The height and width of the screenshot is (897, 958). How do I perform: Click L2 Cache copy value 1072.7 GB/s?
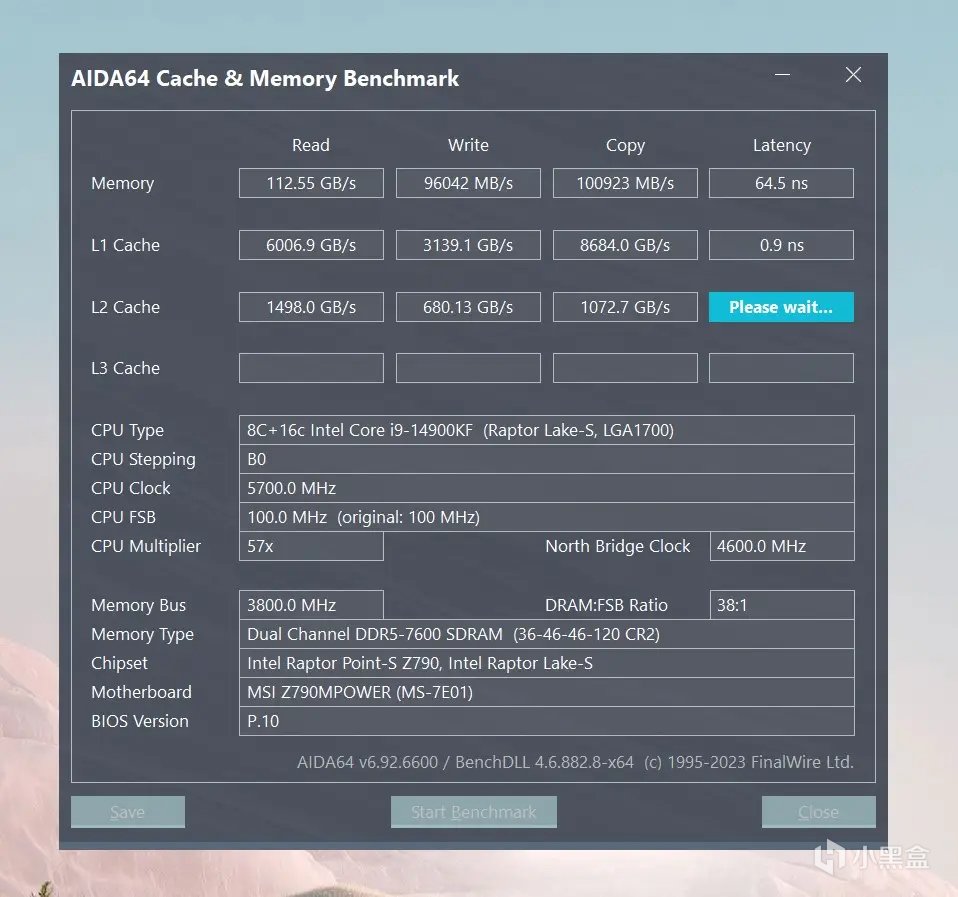(625, 307)
